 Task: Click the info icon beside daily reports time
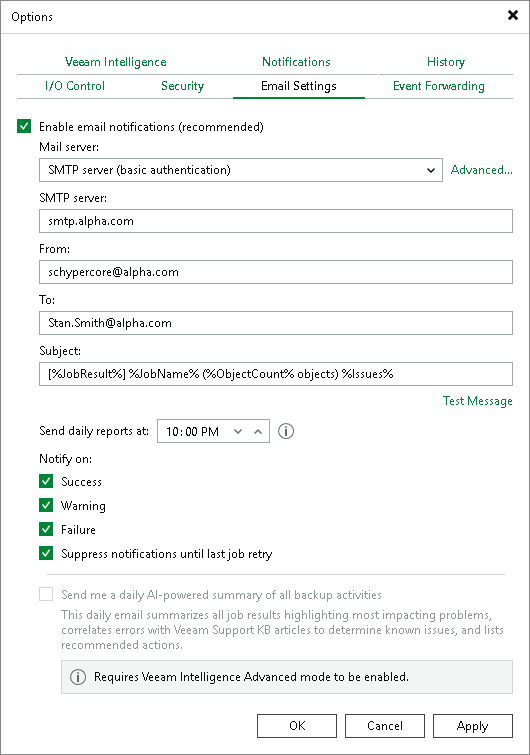(x=286, y=431)
